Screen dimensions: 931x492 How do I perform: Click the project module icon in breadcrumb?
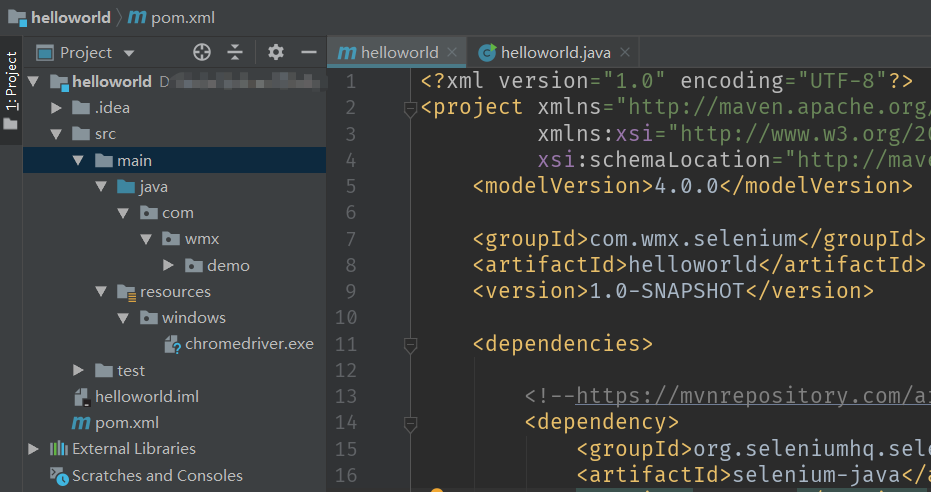[17, 18]
